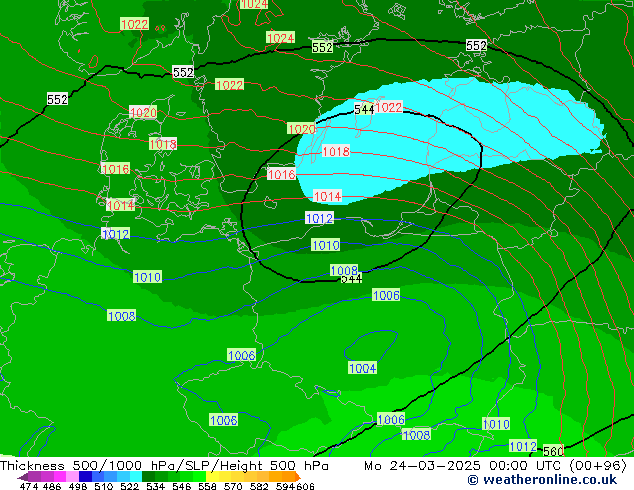The image size is (634, 490).
Task: Select the legend value 486
Action: pyautogui.click(x=52, y=486)
